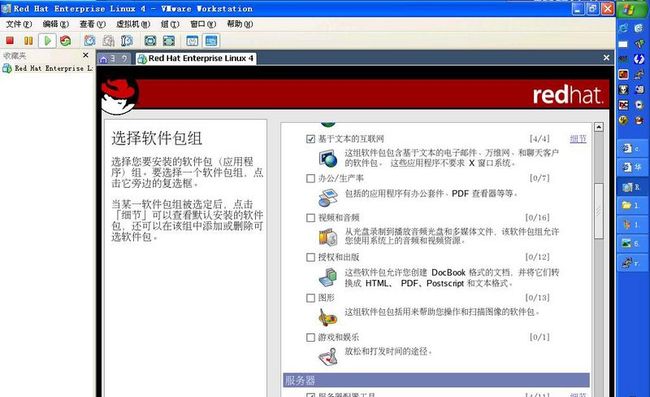The image size is (650, 397).
Task: Click the 授权和出版 package group icon
Action: pyautogui.click(x=328, y=277)
